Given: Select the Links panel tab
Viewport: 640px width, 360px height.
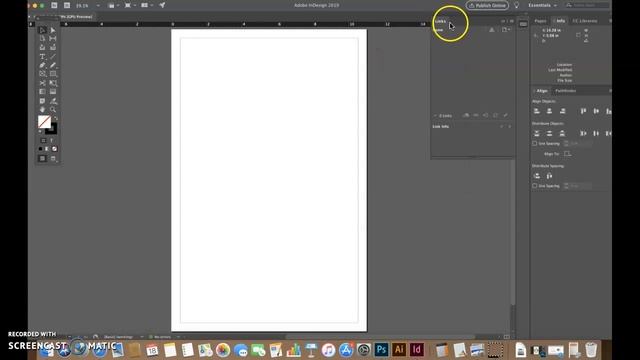Looking at the screenshot, I should coord(441,21).
